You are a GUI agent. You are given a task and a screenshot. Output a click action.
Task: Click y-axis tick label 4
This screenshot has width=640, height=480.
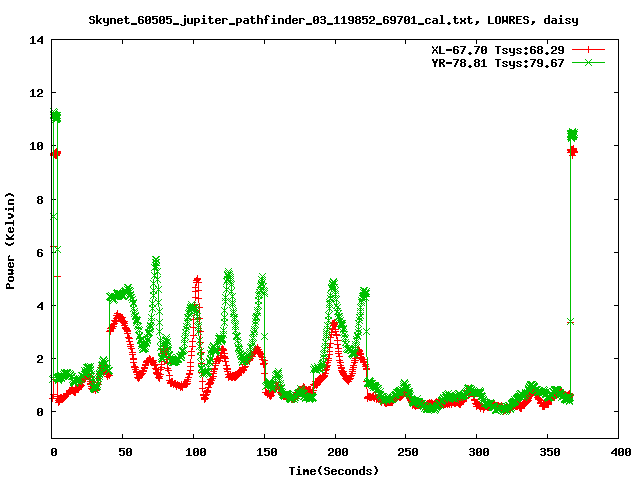click(x=40, y=306)
